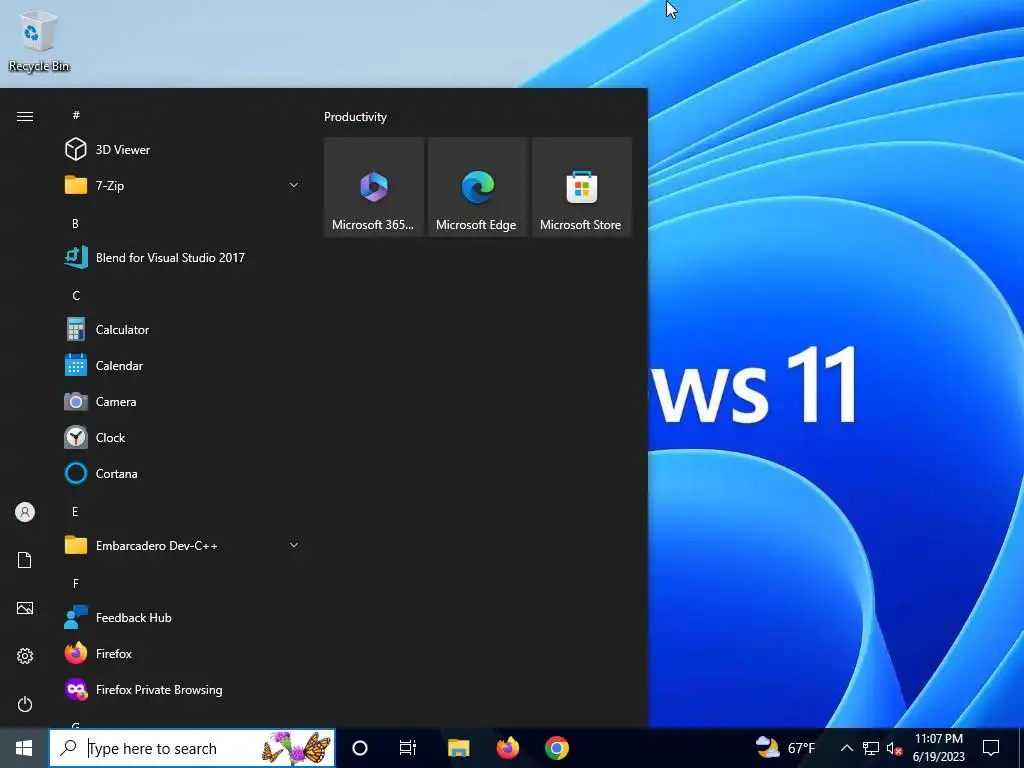Image resolution: width=1024 pixels, height=768 pixels.
Task: Select the Recycle Bin desktop icon
Action: pos(39,39)
